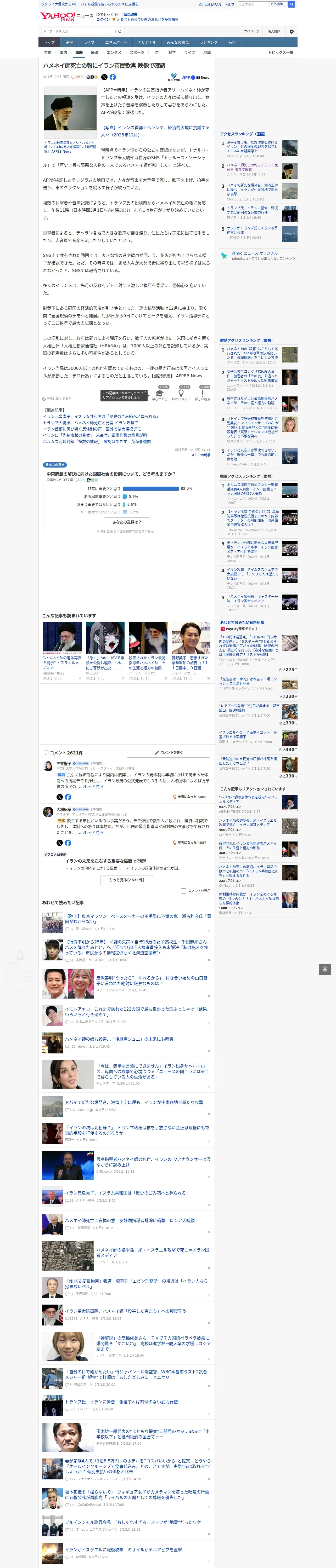Open the Yahoo! JAPAN link at top
The height and width of the screenshot is (1568, 336).
point(210,4)
